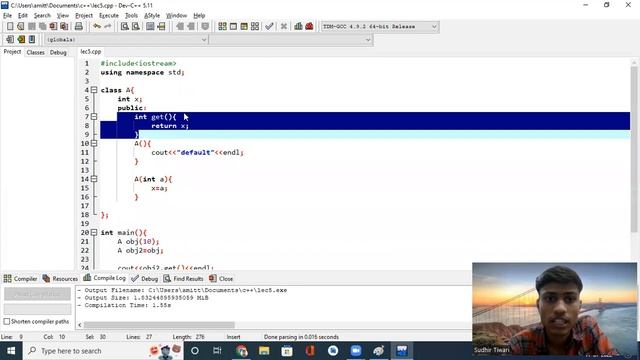This screenshot has width=640, height=360.
Task: Collapse the class A fold at line 4
Action: point(94,90)
